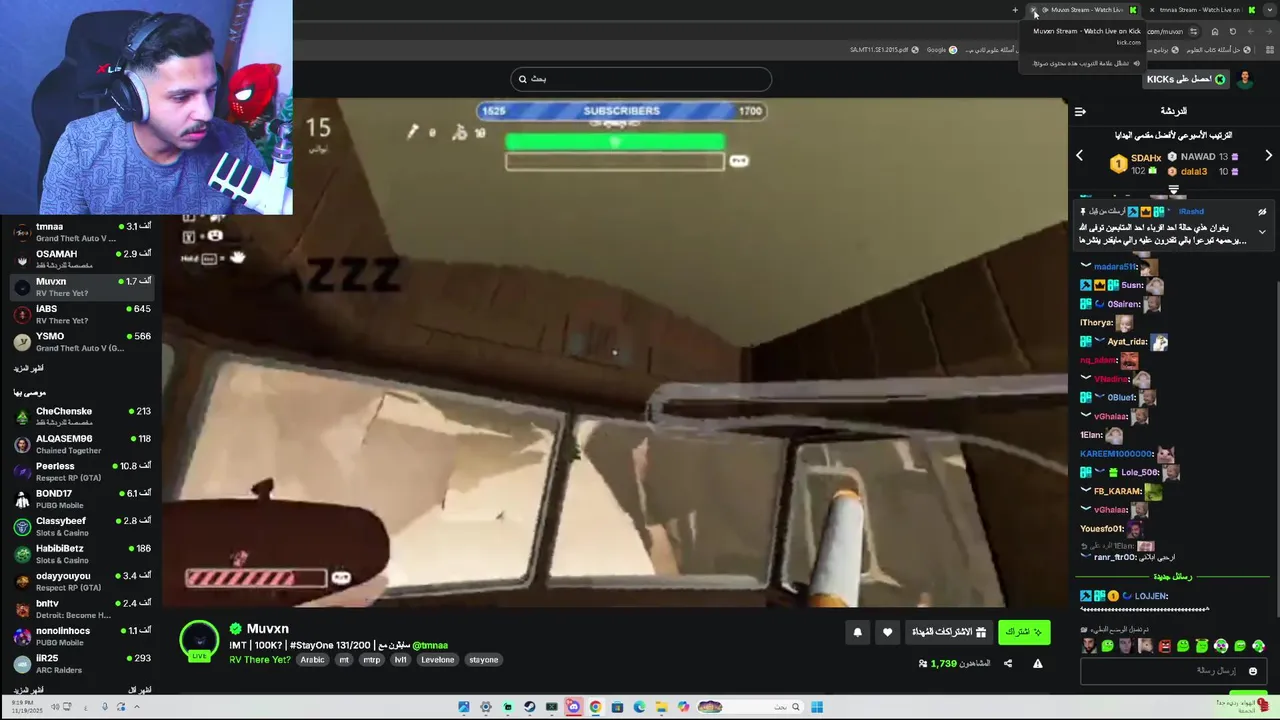Open KAREEM1000000 user in chat
Viewport: 1280px width, 720px height.
pyautogui.click(x=1116, y=454)
